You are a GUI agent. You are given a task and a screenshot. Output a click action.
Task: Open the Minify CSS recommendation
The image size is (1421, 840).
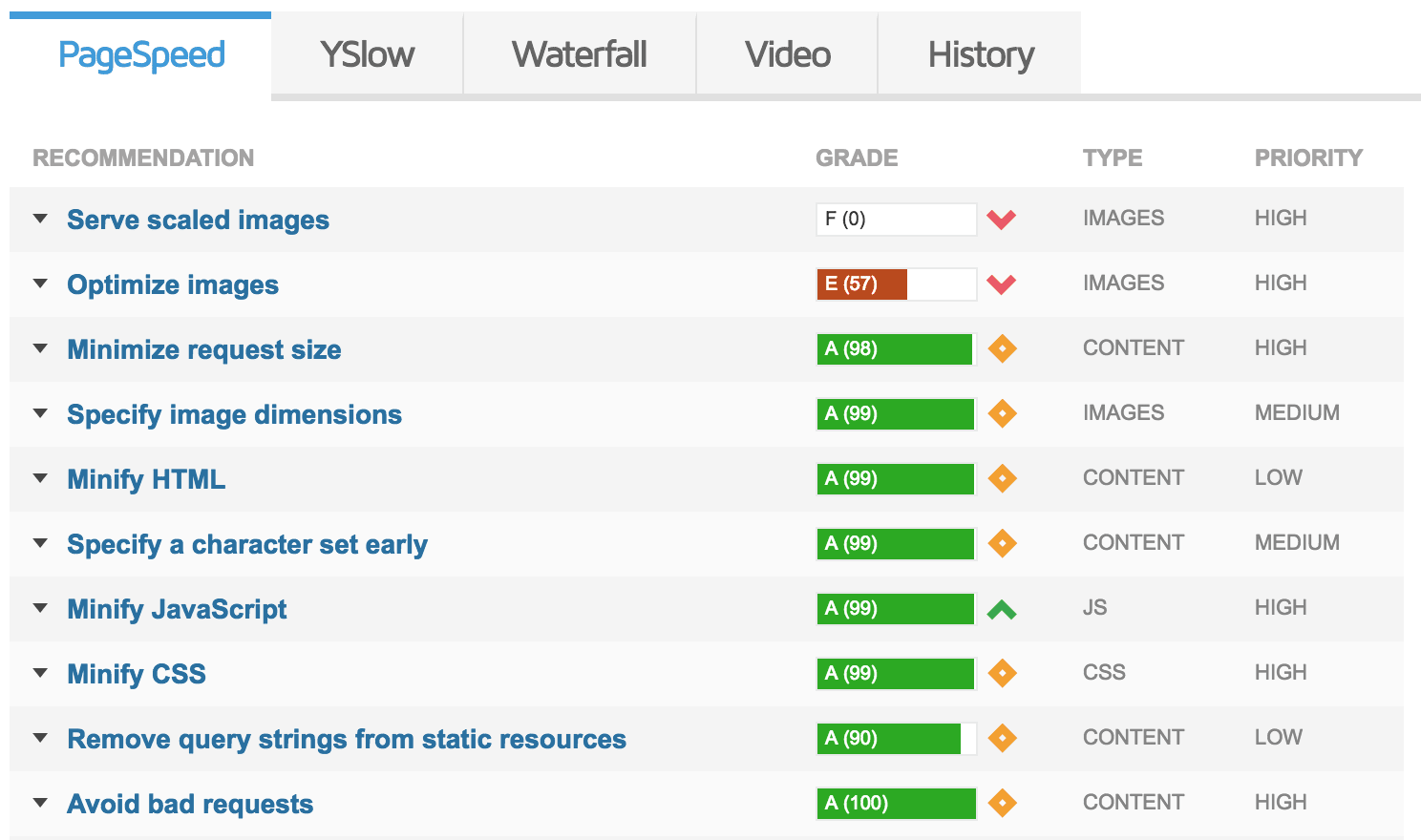(x=137, y=674)
